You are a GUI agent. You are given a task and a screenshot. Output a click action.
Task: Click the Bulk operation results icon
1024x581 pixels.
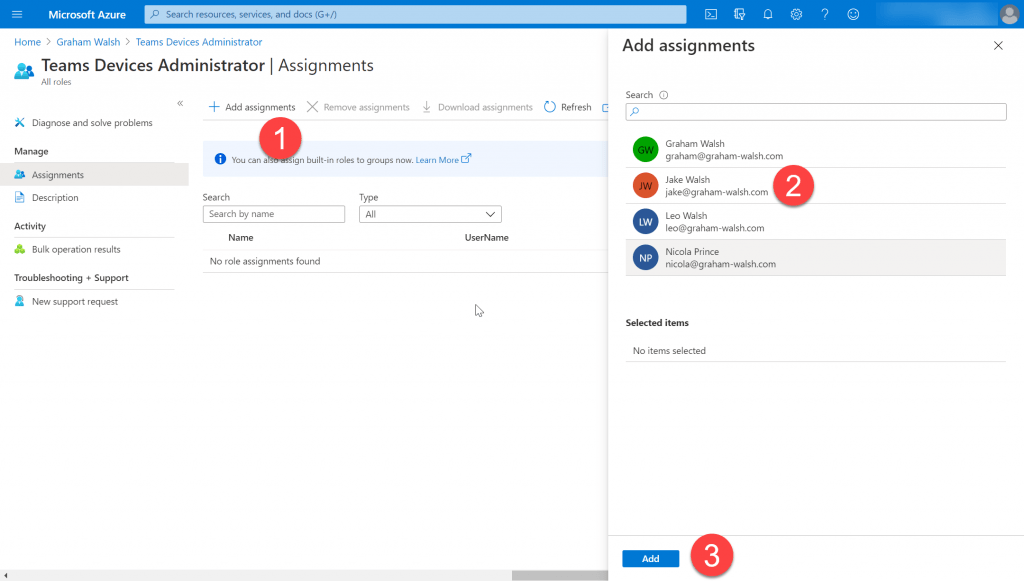[20, 249]
